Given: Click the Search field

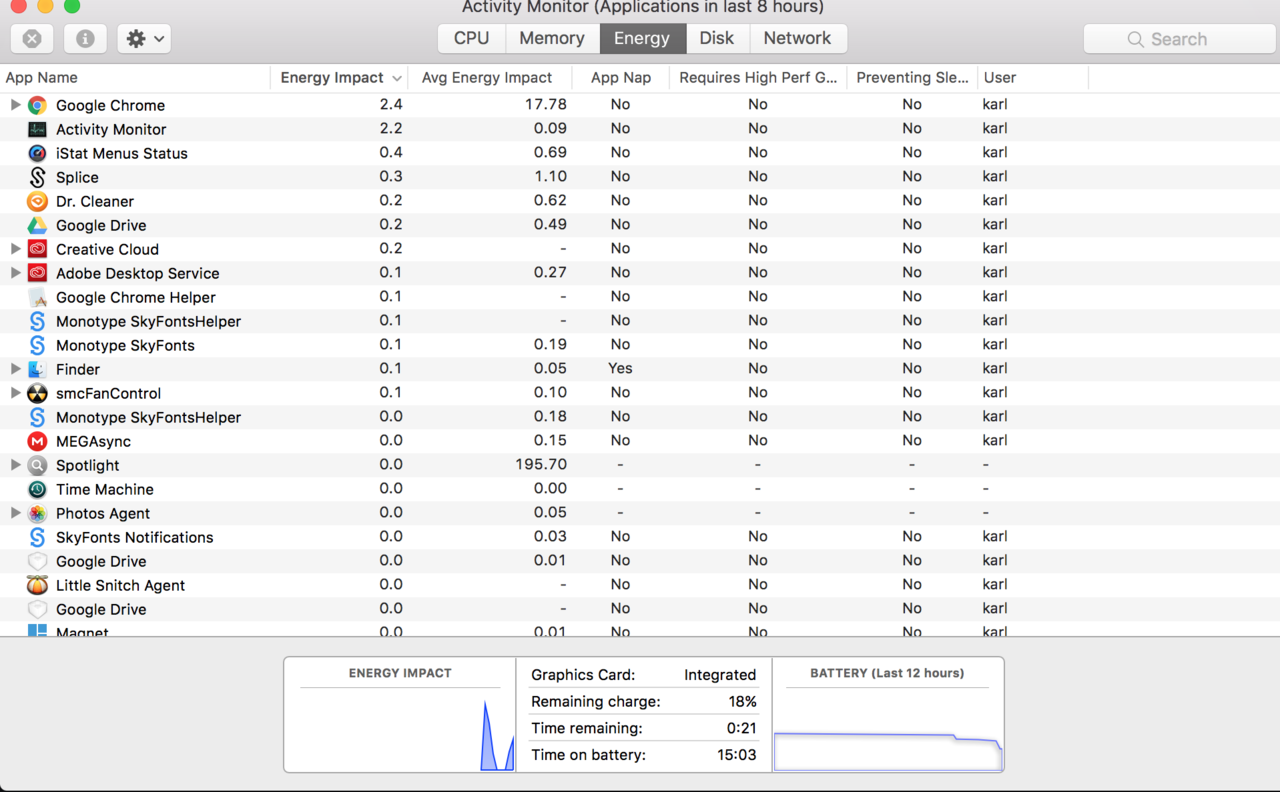Looking at the screenshot, I should coord(1180,39).
